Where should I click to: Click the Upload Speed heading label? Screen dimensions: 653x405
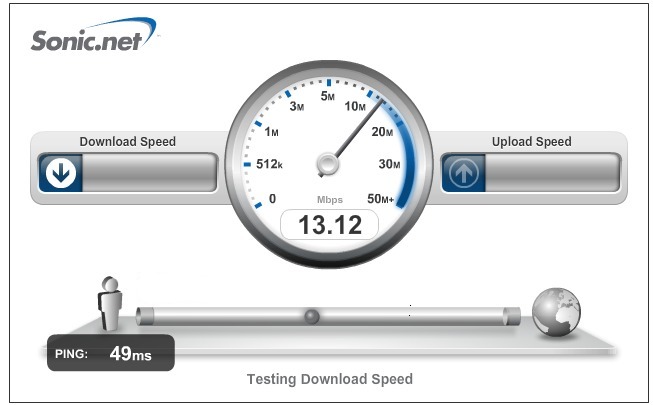click(x=532, y=142)
